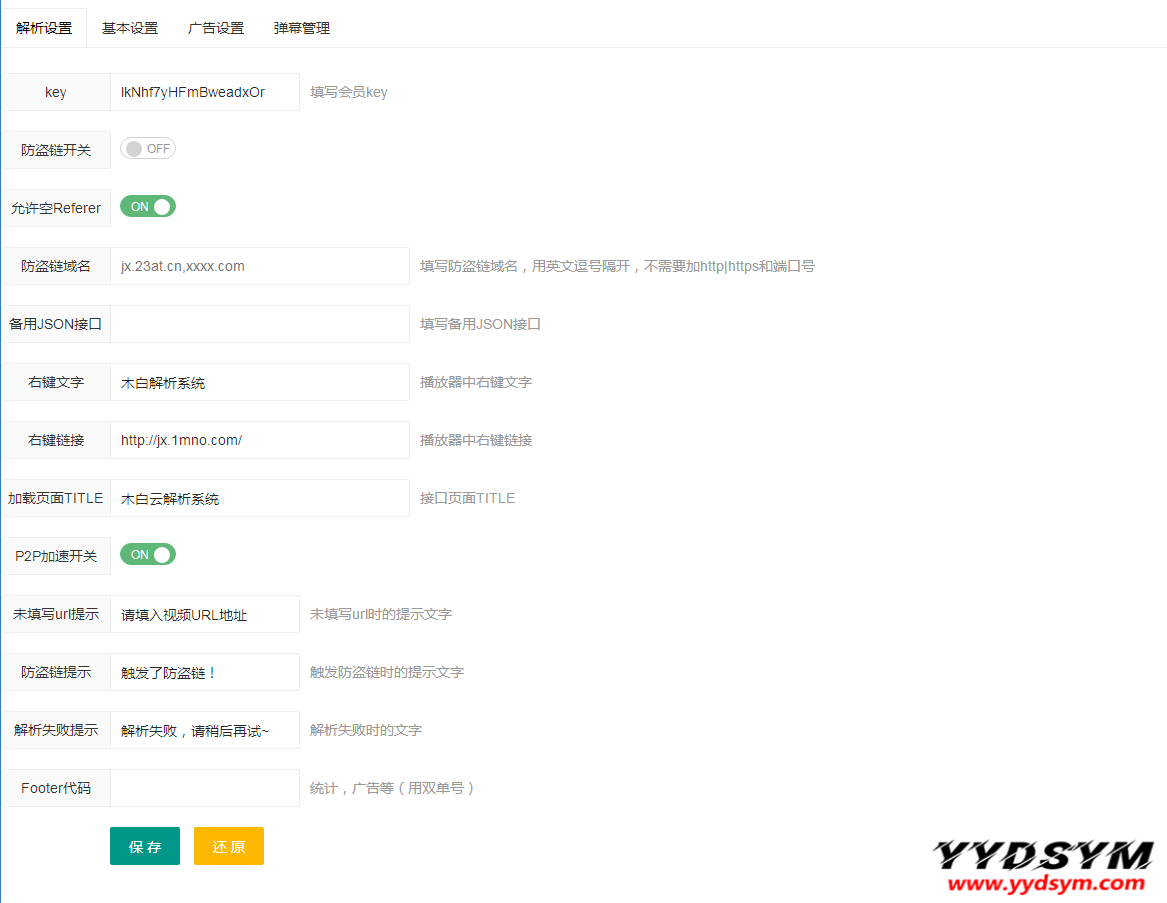Screen dimensions: 1167x903
Task: Focus the 防盗链提示 input field
Action: pos(204,672)
